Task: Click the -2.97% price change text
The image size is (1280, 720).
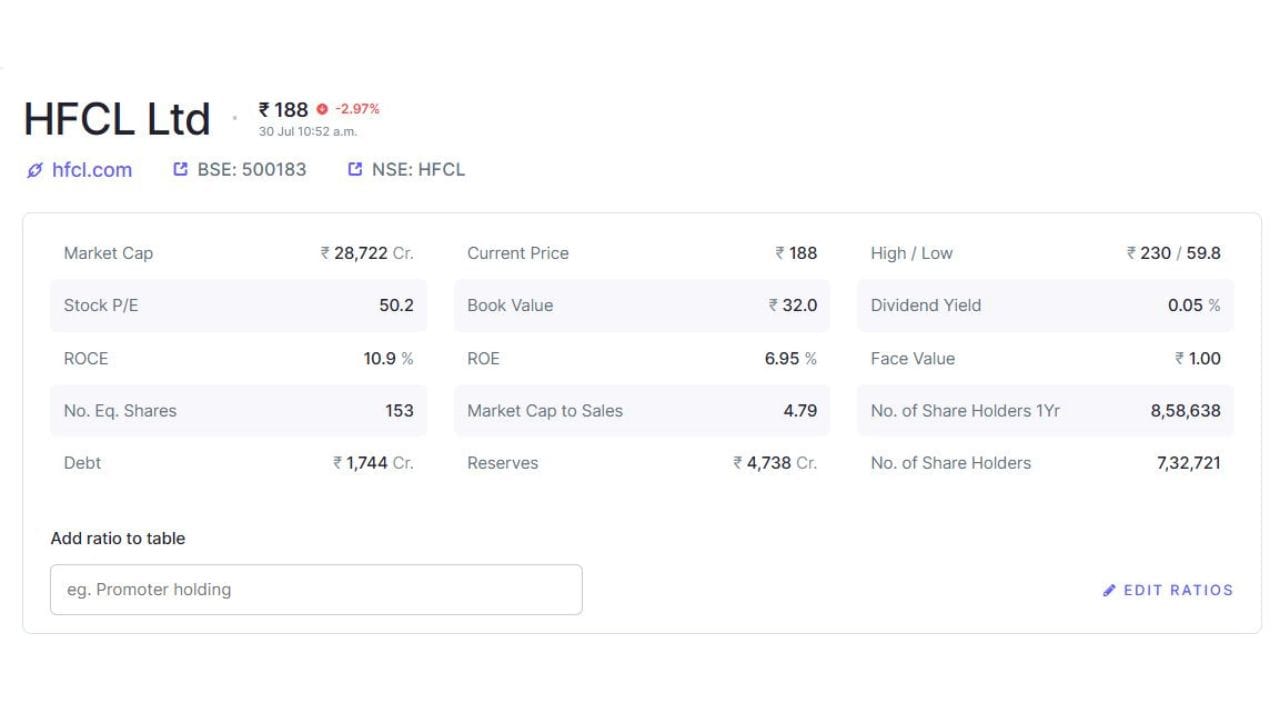Action: [357, 109]
